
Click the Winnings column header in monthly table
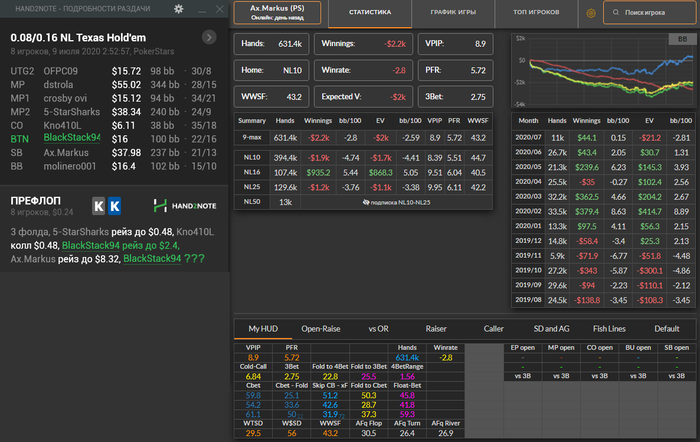(588, 119)
